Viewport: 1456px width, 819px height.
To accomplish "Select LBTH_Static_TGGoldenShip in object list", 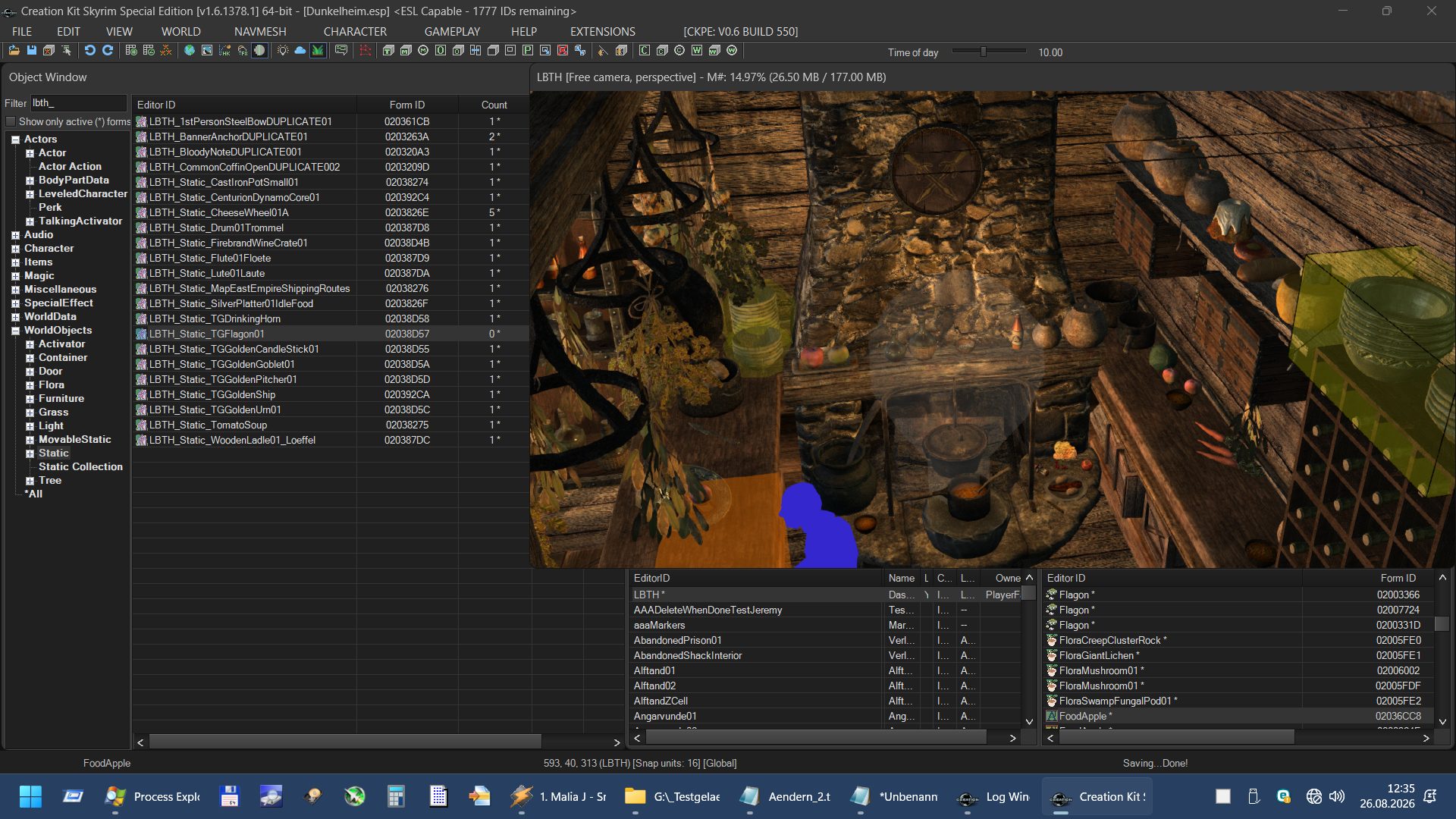I will coord(212,394).
